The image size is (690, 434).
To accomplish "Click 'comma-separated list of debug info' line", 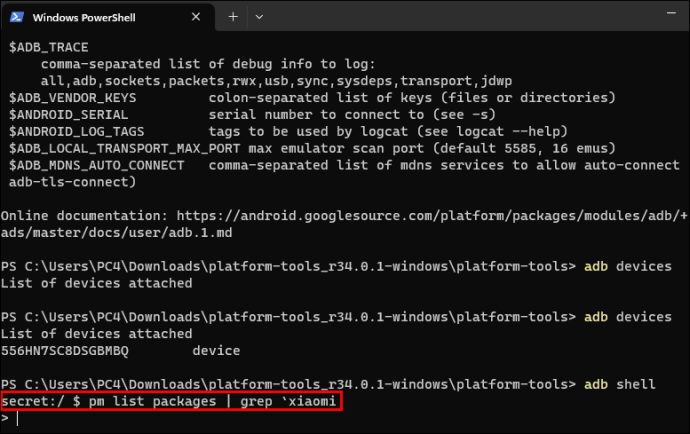I will pos(208,64).
